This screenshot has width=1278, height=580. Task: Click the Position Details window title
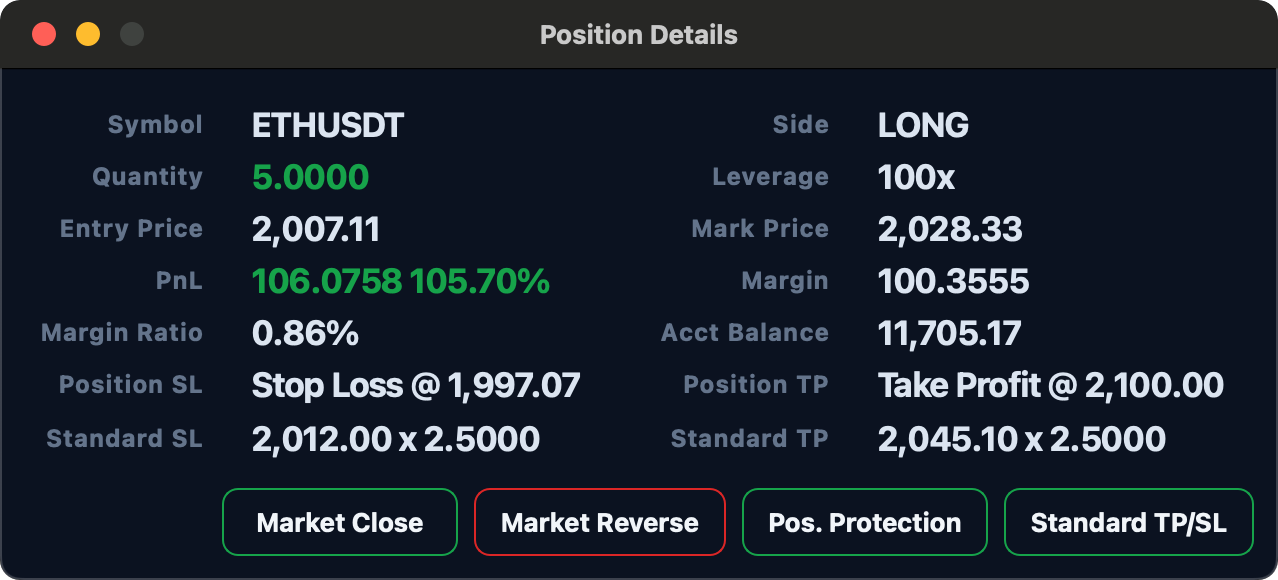click(x=639, y=35)
